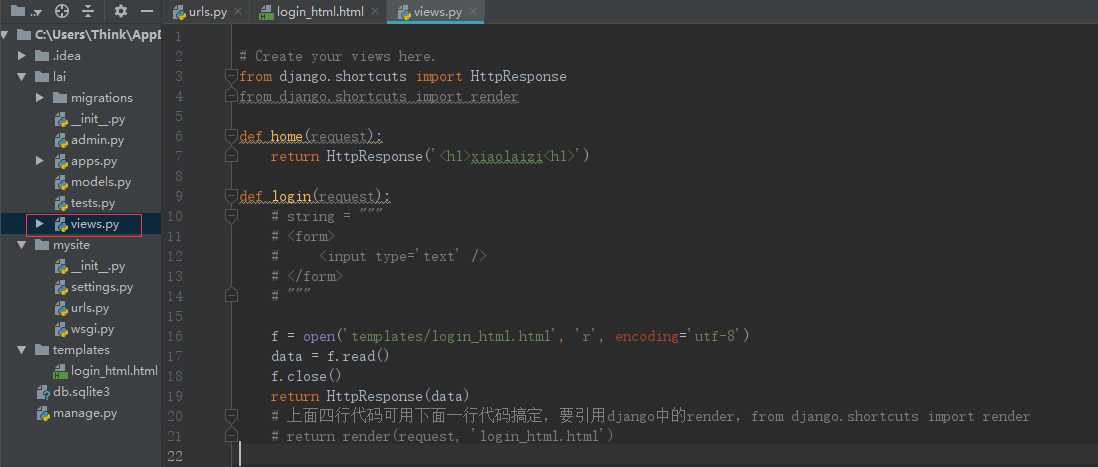The image size is (1098, 467).
Task: Select settings.py in project tree
Action: click(x=102, y=286)
